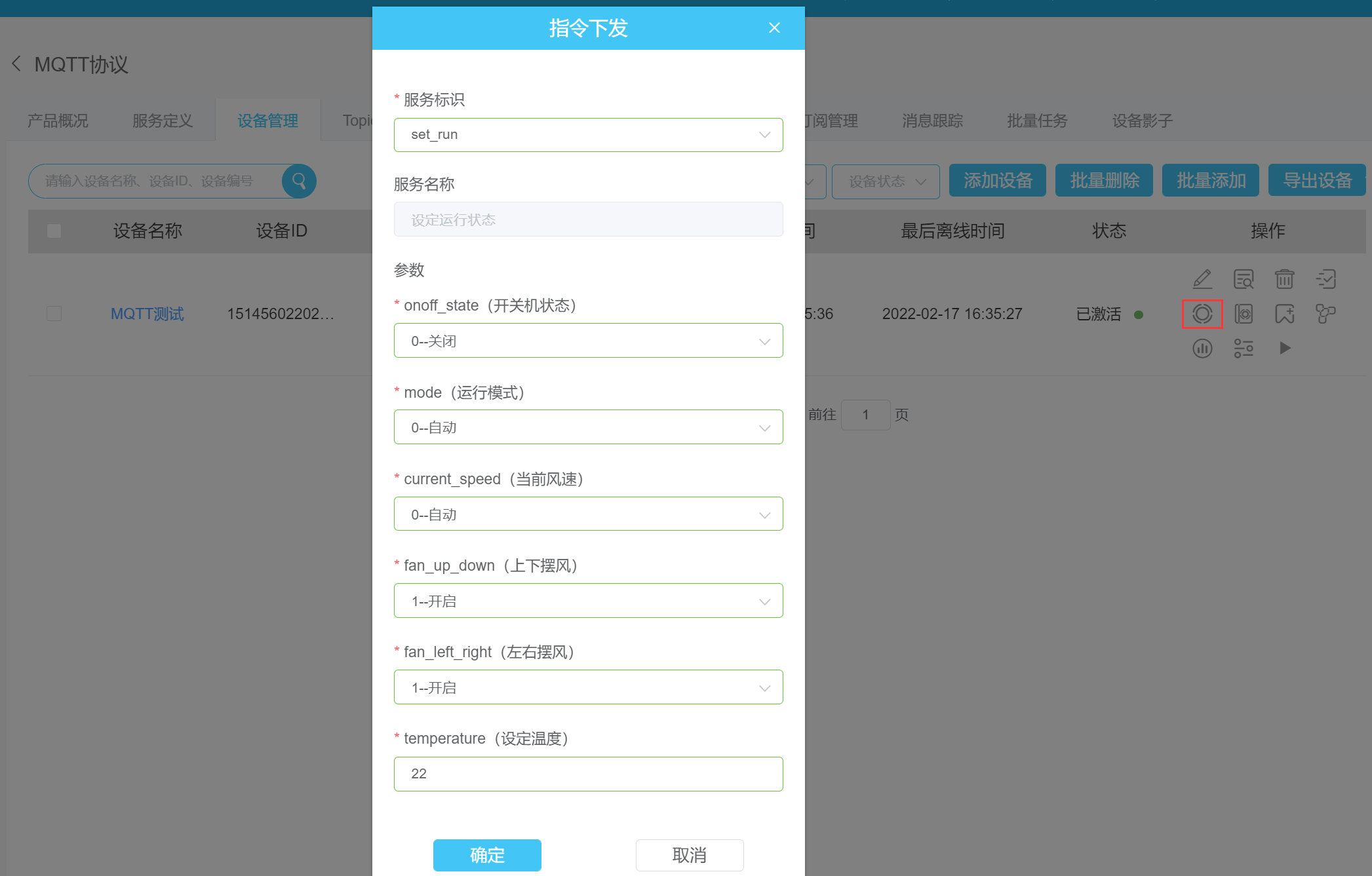Viewport: 1372px width, 876px height.
Task: Switch to the 服务定义 tab
Action: coord(163,121)
